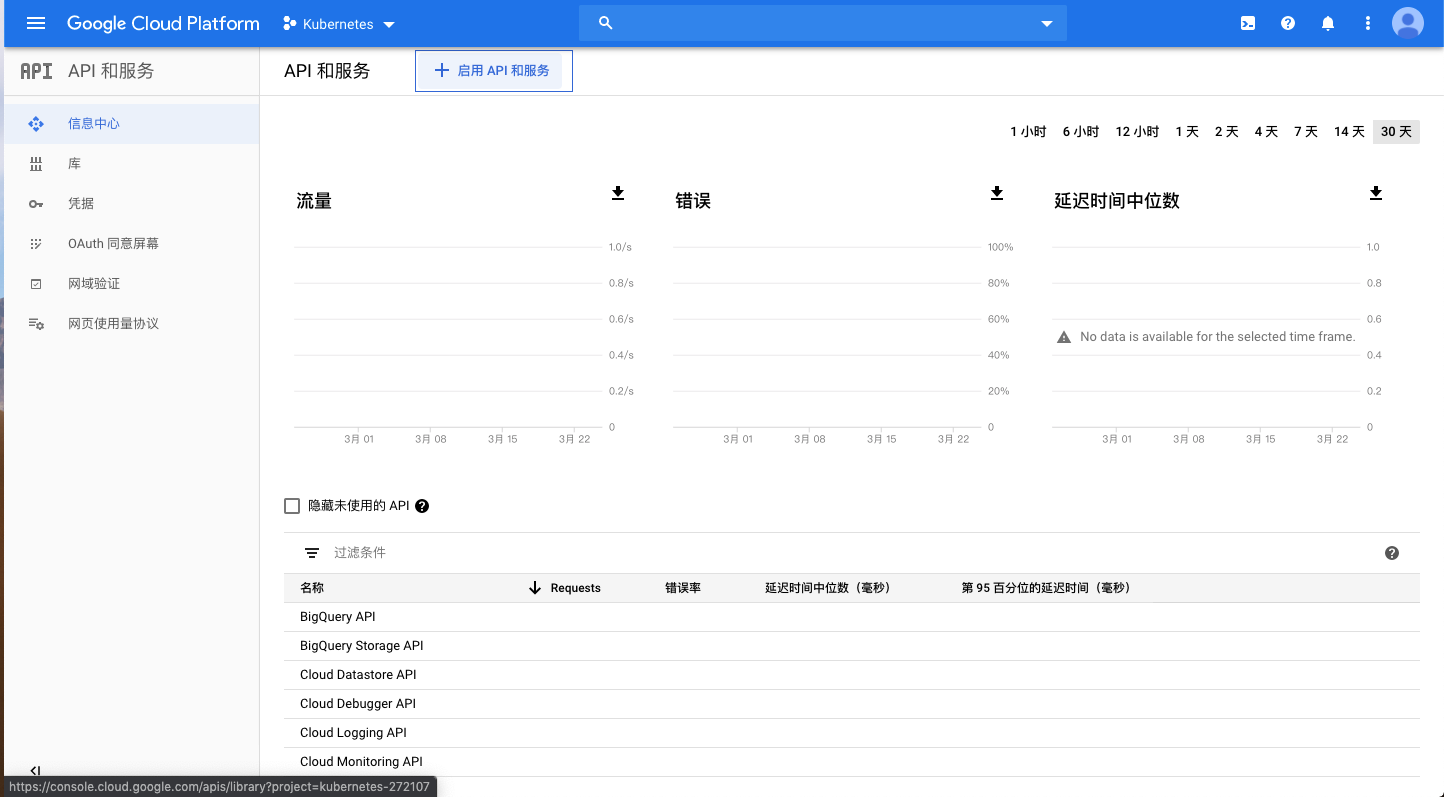Select the 4 天 time range
The width and height of the screenshot is (1444, 797).
[1266, 132]
